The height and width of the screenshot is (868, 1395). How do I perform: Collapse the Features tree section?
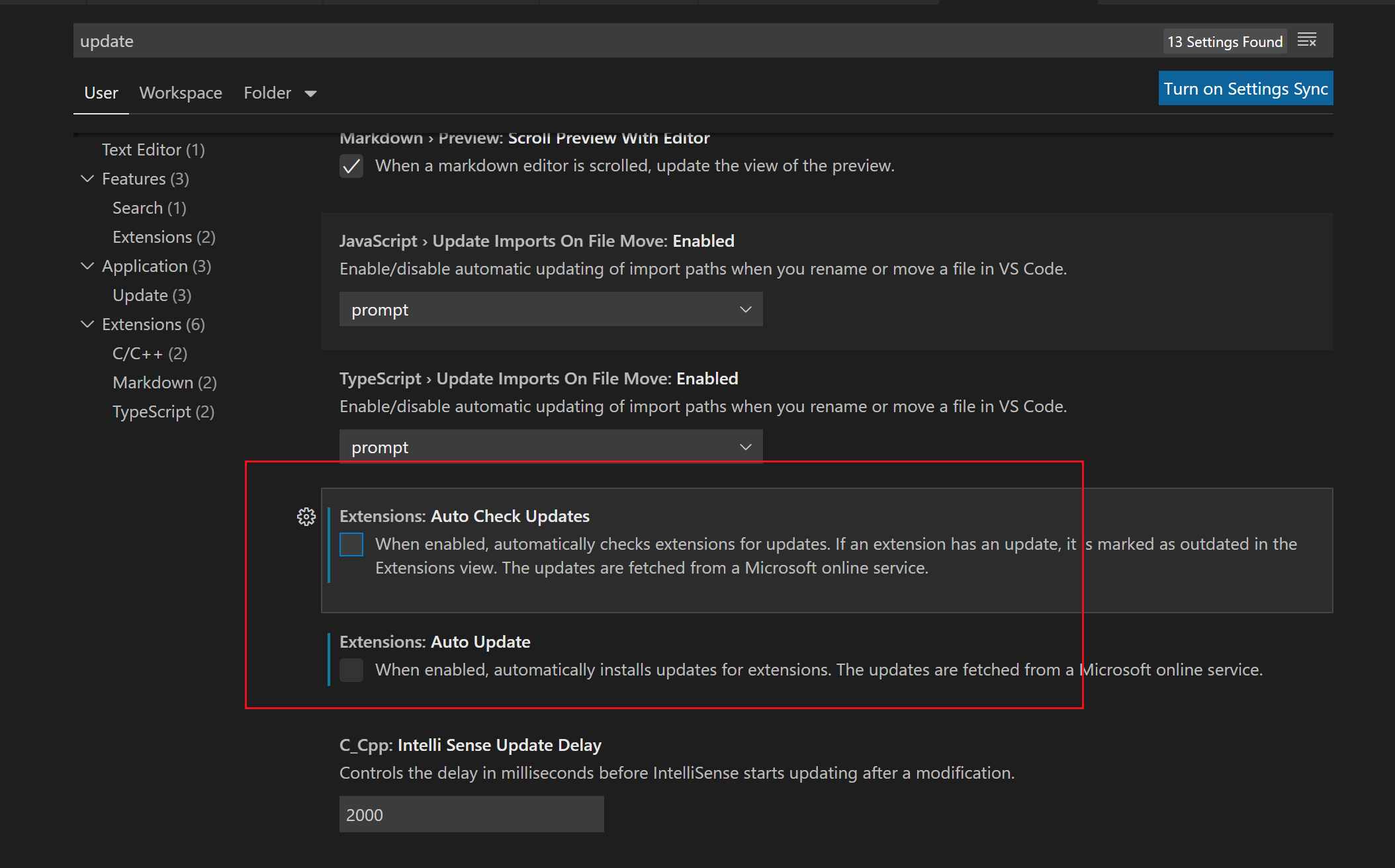point(87,179)
